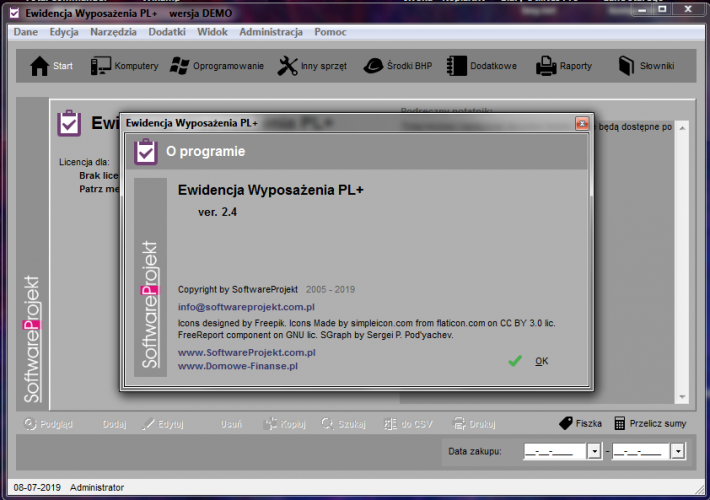Viewport: 710px width, 500px height.
Task: Click SoftwareProjekt logo in dialog
Action: point(150,304)
